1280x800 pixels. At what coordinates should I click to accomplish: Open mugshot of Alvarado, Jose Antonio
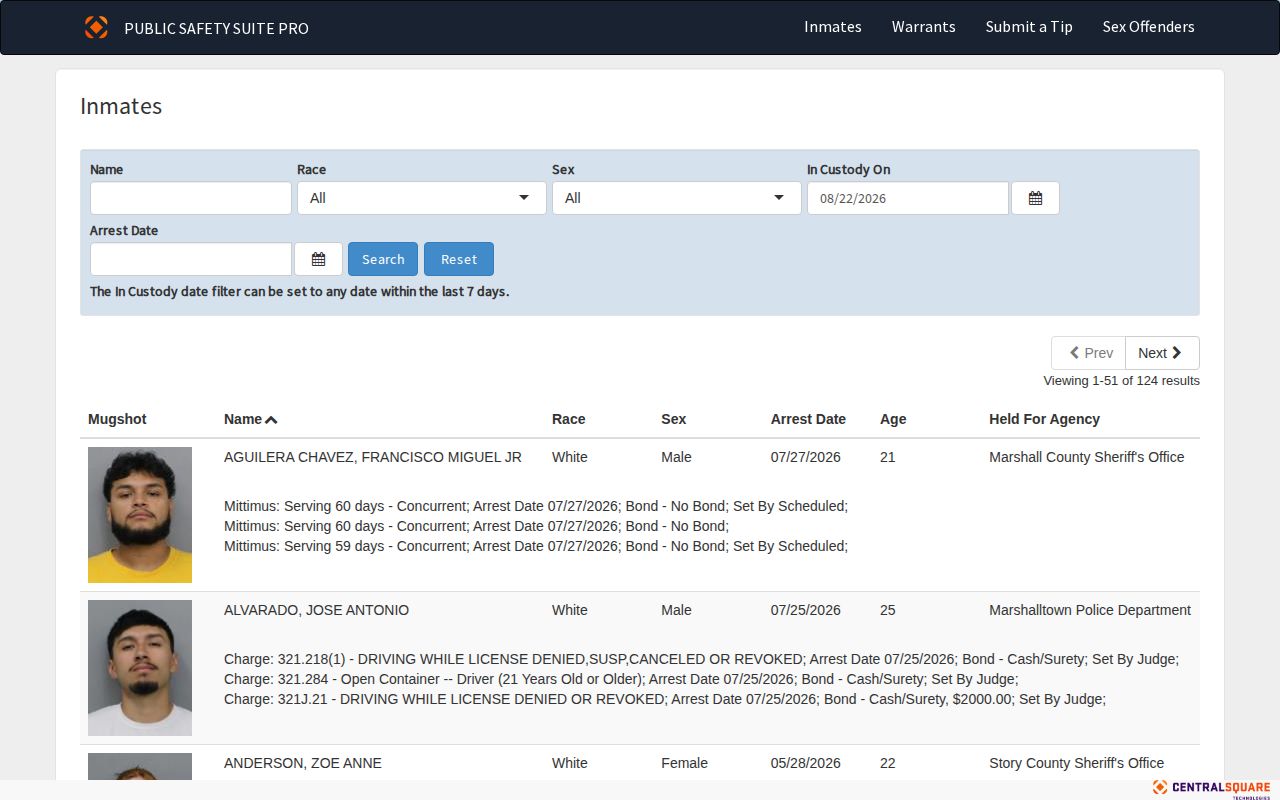pos(140,668)
